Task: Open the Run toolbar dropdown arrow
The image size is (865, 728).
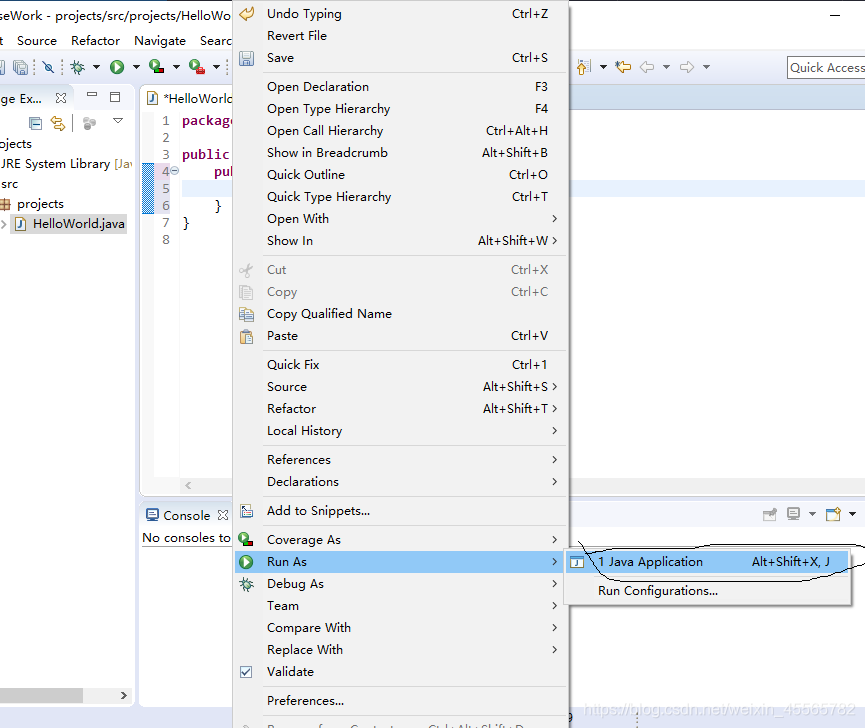Action: (136, 67)
